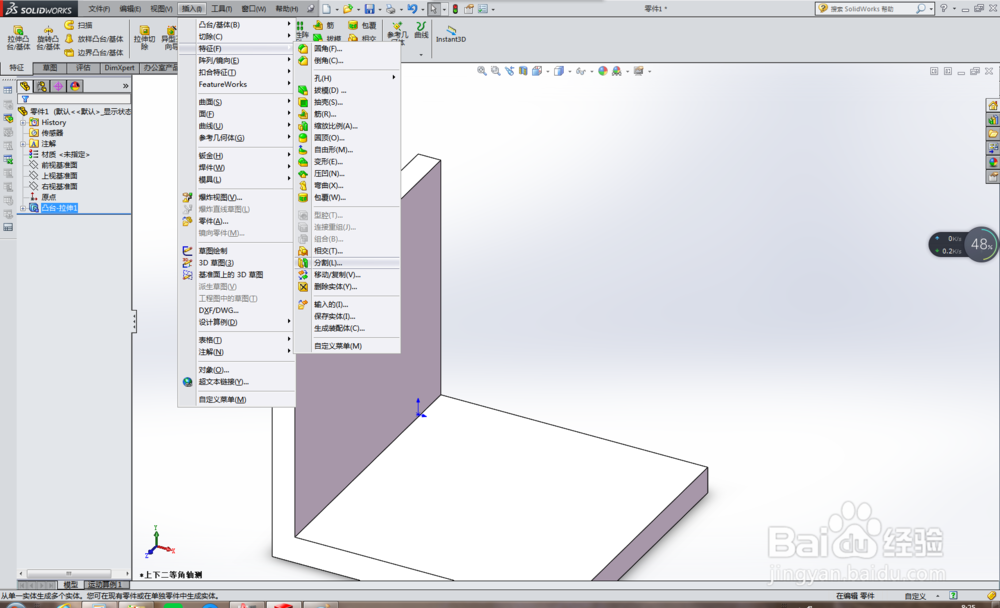Click the save (floppy disk) icon
The width and height of the screenshot is (1000, 608).
point(369,9)
